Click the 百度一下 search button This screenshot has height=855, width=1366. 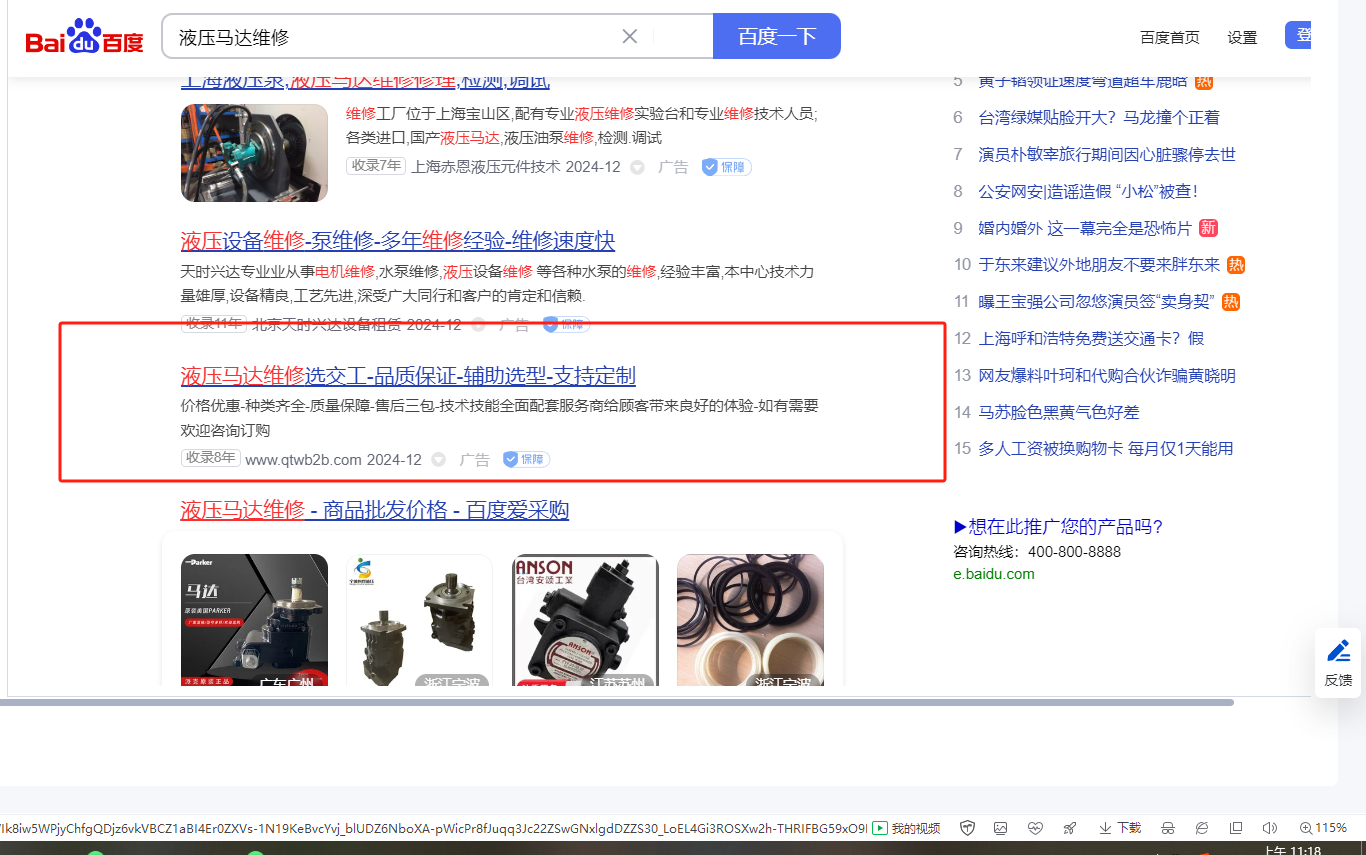tap(777, 37)
